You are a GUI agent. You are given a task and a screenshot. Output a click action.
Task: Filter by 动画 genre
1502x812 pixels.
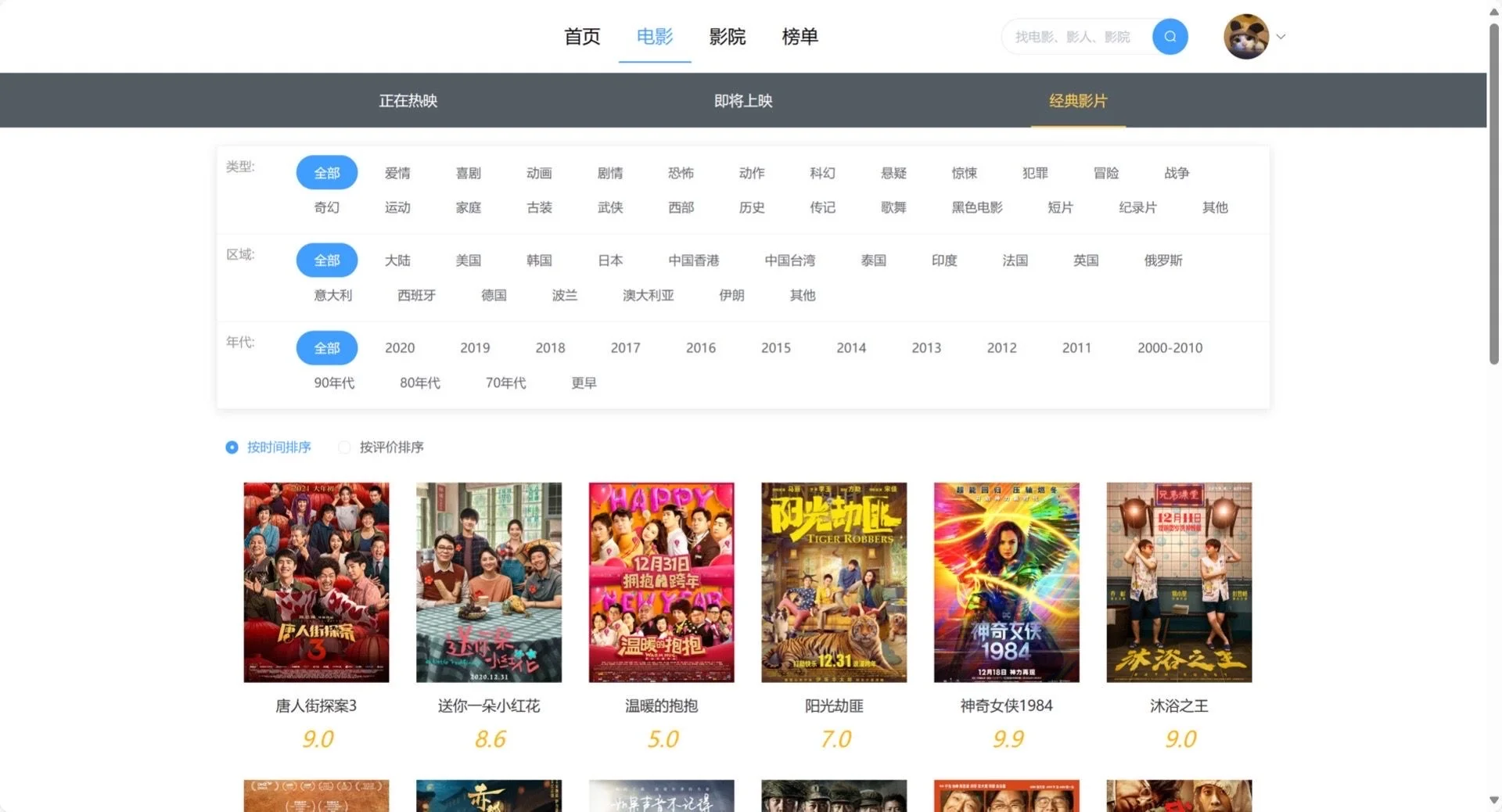[539, 173]
